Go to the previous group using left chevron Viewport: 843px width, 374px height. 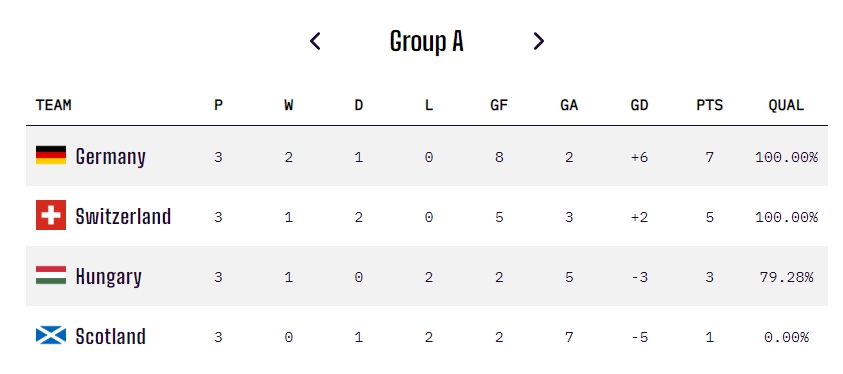(x=316, y=41)
